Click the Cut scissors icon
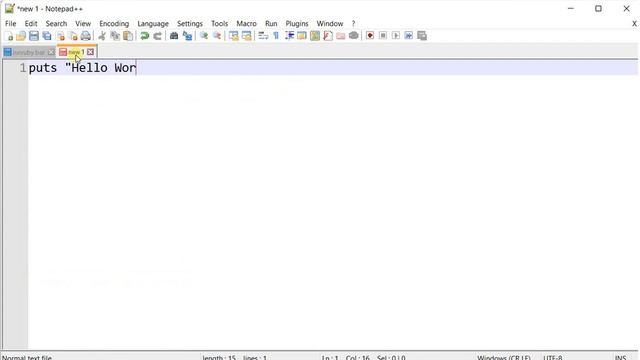Viewport: 640px width, 360px height. click(102, 36)
